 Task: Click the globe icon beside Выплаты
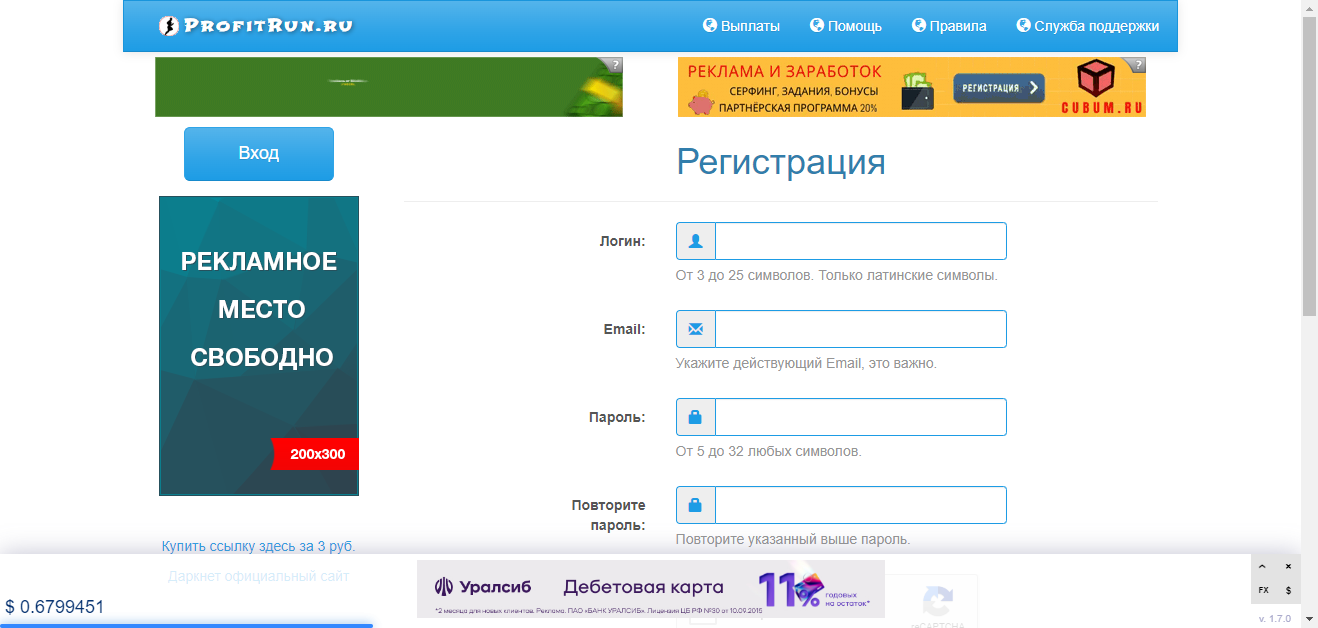pyautogui.click(x=710, y=26)
